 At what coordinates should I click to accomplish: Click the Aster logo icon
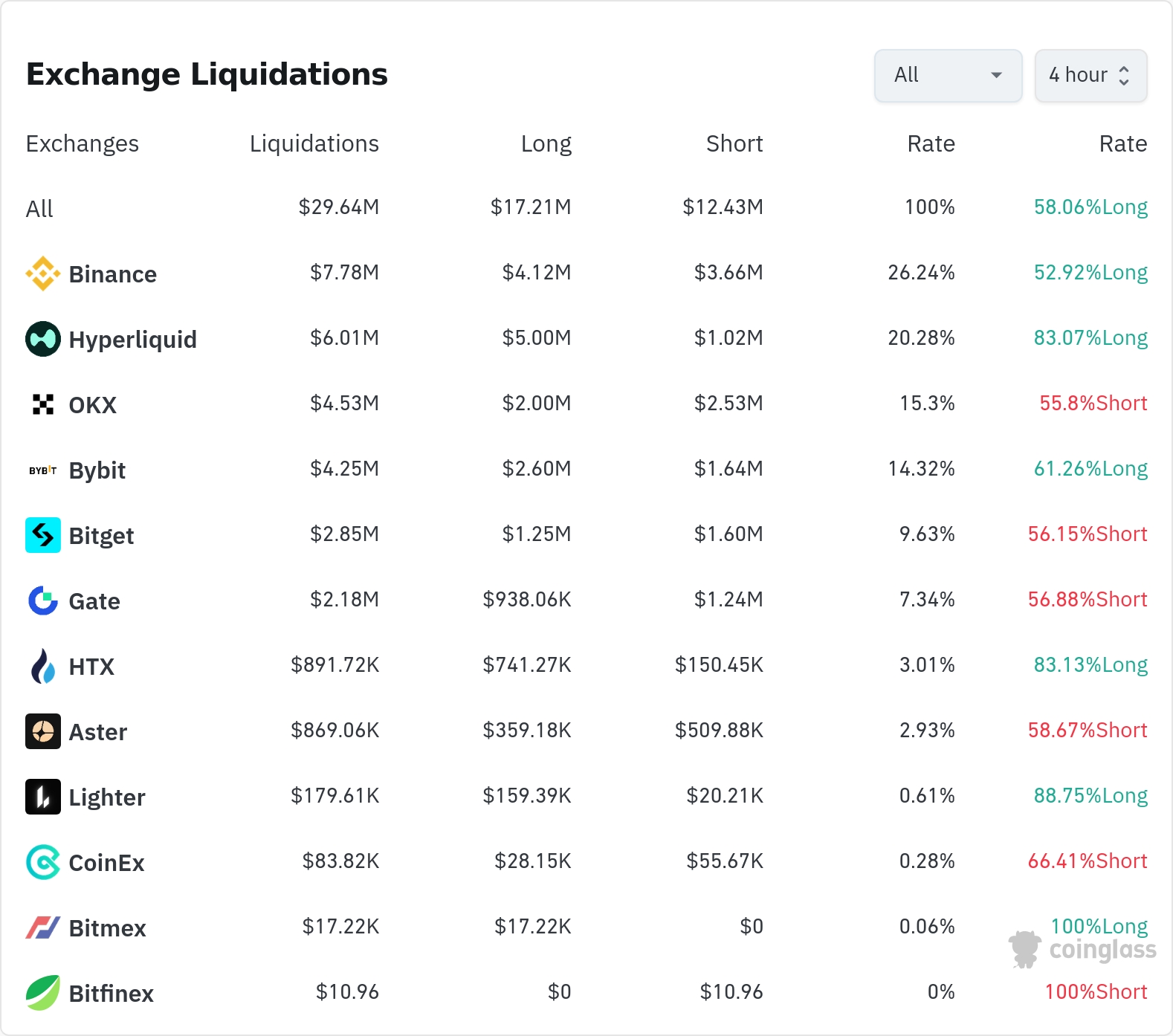pos(43,731)
